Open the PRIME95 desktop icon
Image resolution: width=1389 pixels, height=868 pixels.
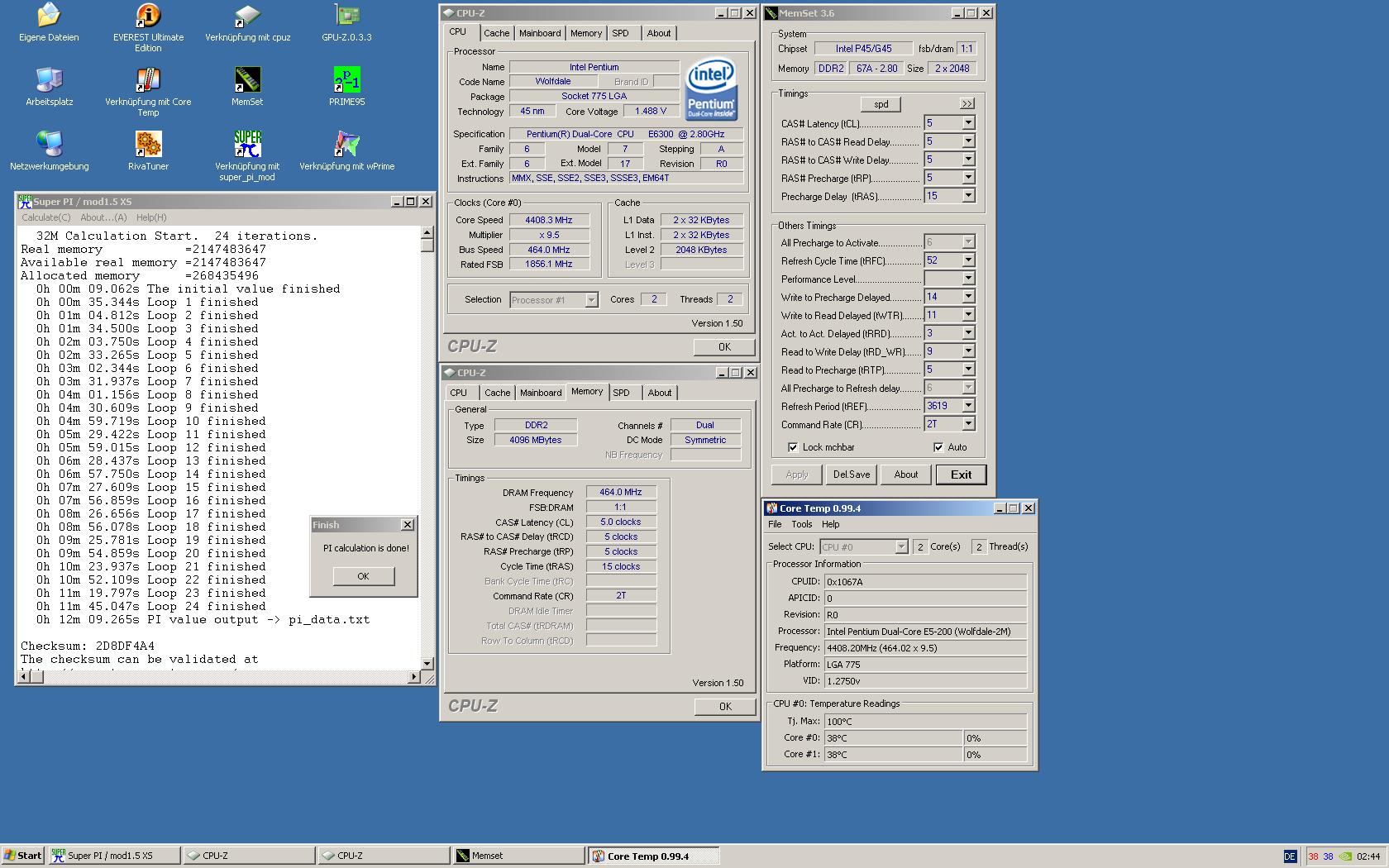(346, 81)
